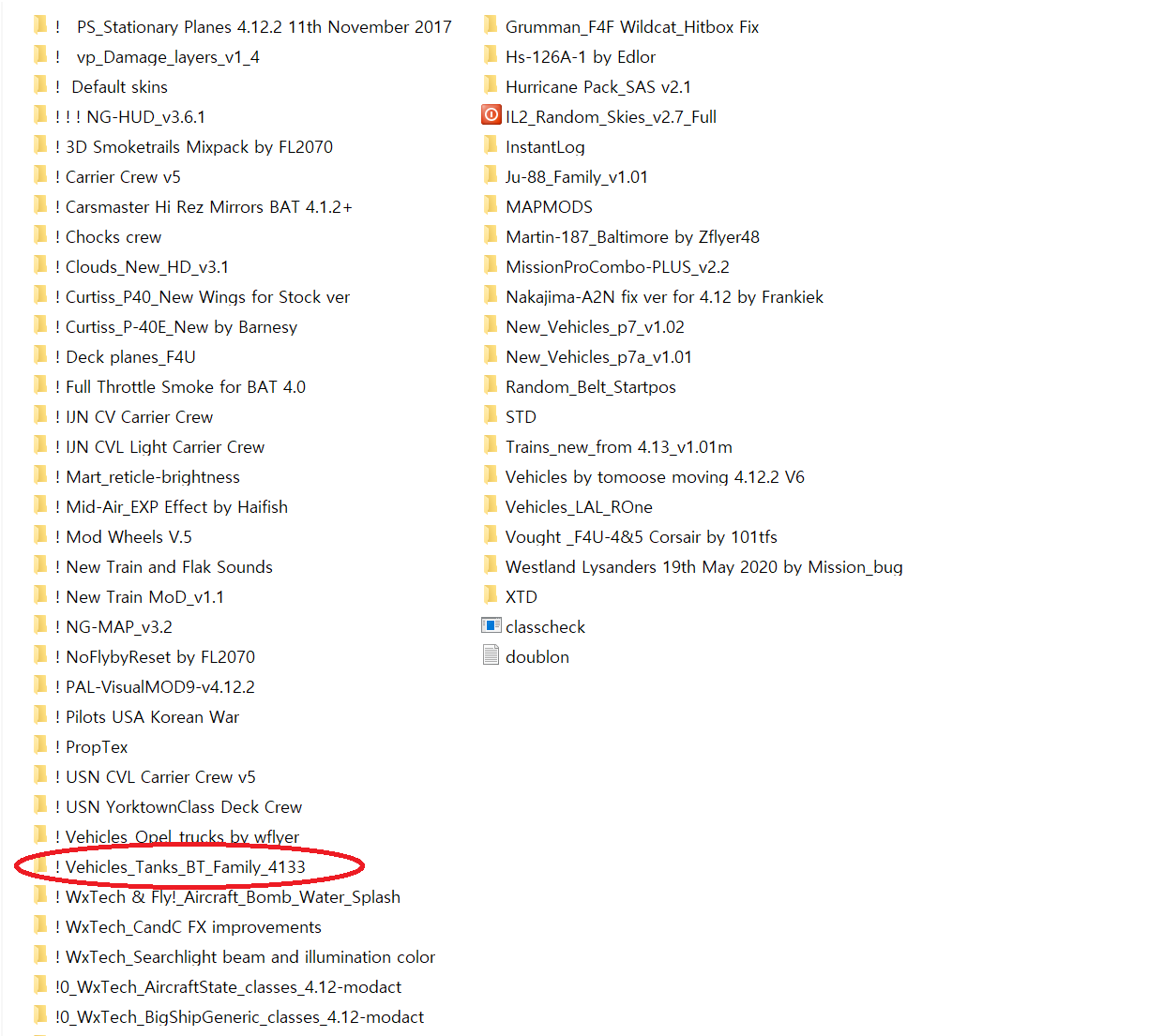Select Vehicles_Opel_trucks by wflyer folder
The height and width of the screenshot is (1036, 1164).
point(177,837)
